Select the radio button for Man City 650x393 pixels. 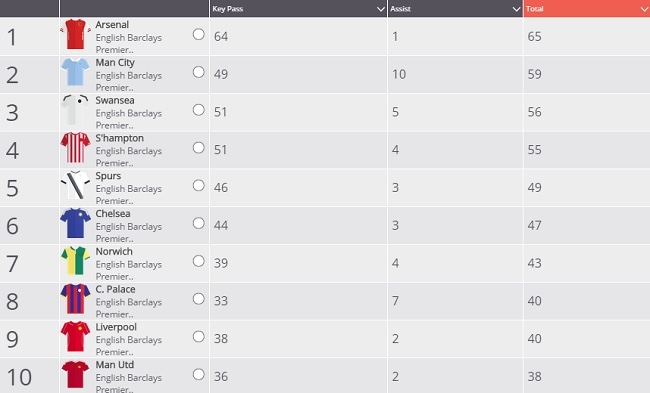[199, 72]
